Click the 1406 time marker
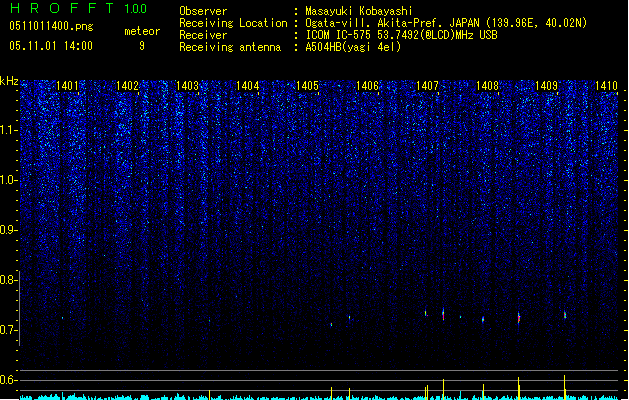The image size is (629, 400). [x=367, y=85]
